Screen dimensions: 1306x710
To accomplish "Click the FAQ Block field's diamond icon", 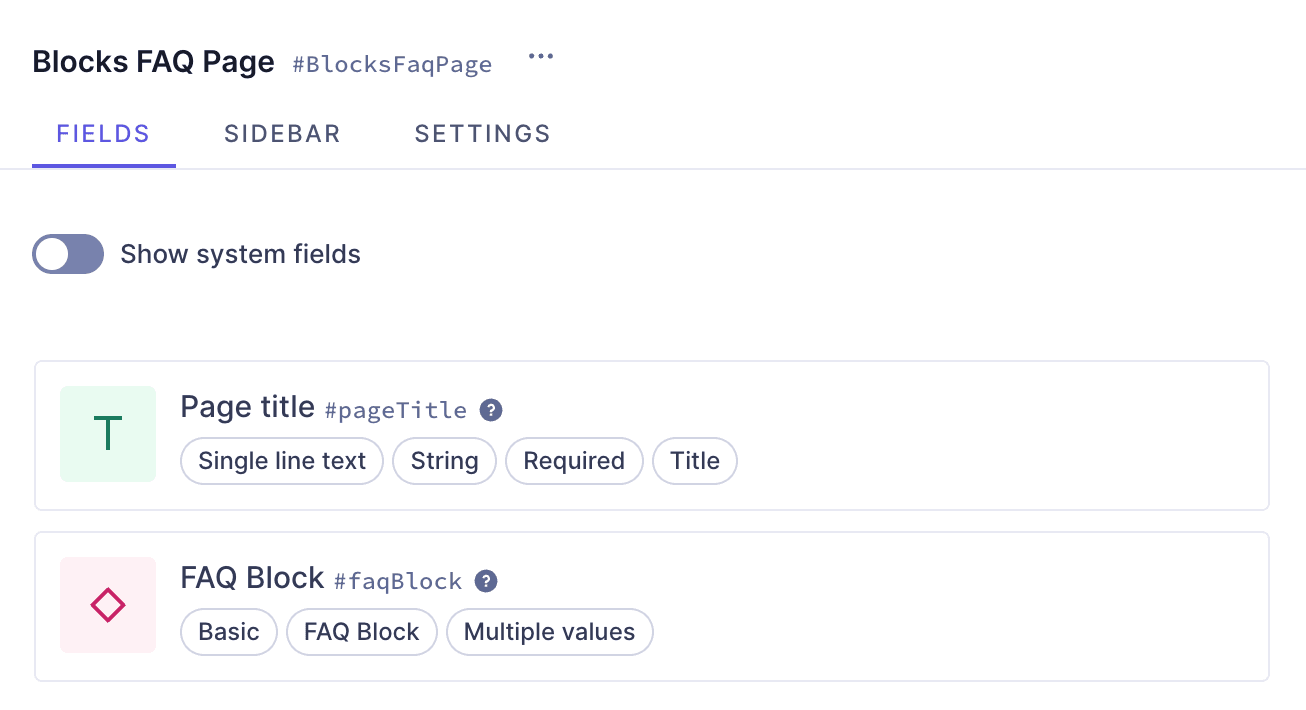I will [107, 604].
